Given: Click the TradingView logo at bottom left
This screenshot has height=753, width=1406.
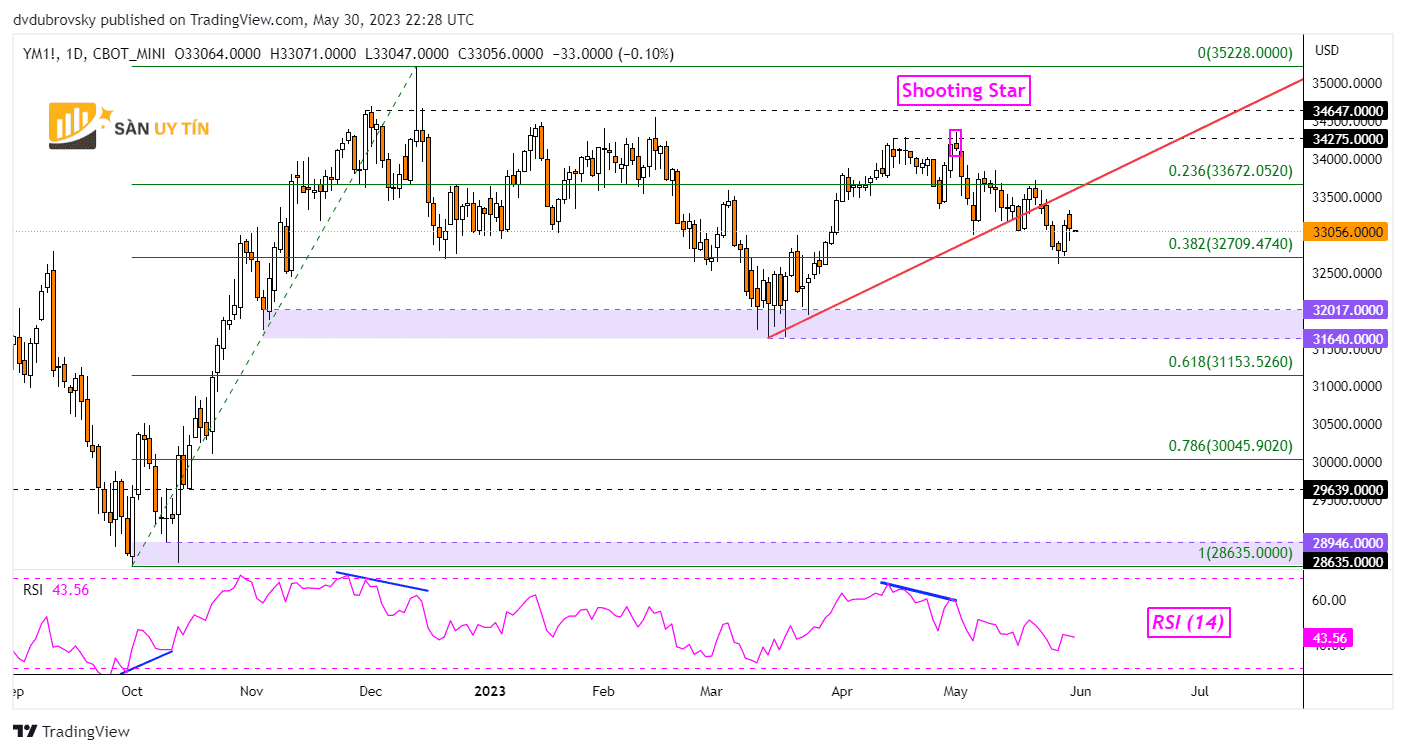Looking at the screenshot, I should tap(71, 731).
